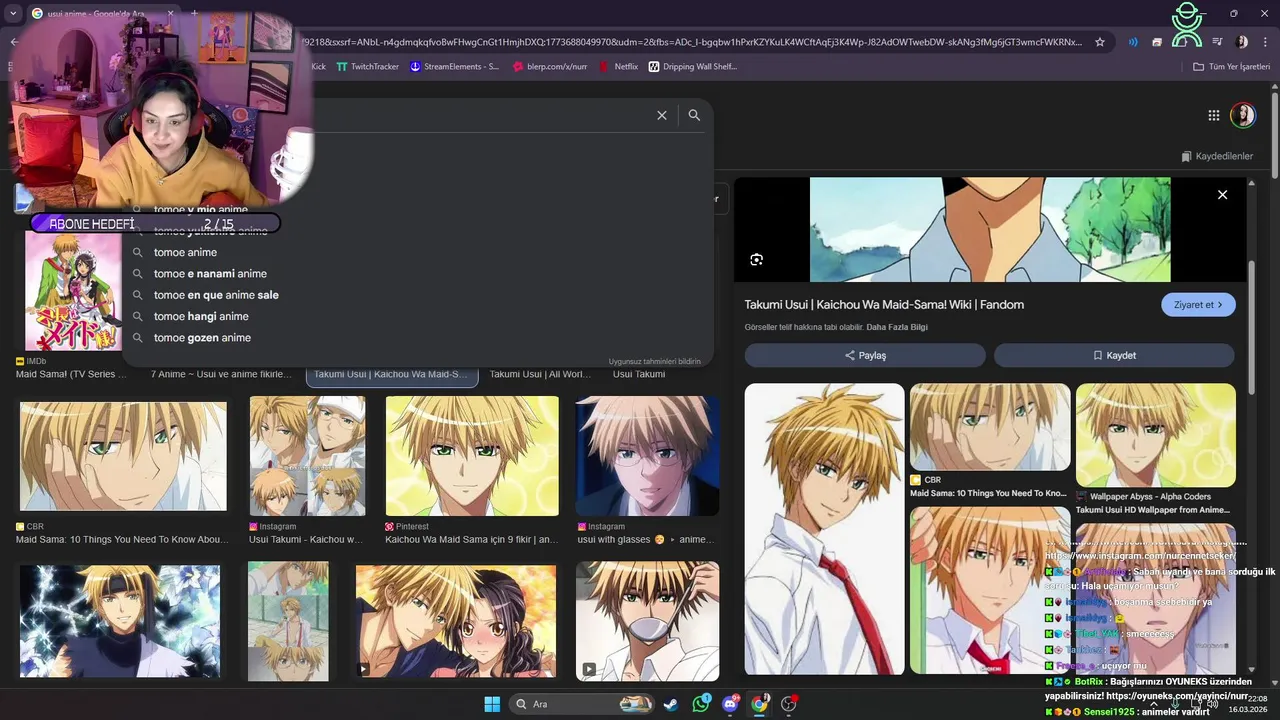The height and width of the screenshot is (720, 1280).
Task: Click the '7 Anime ~ Usui ve anime fikirle...' title
Action: tap(220, 374)
